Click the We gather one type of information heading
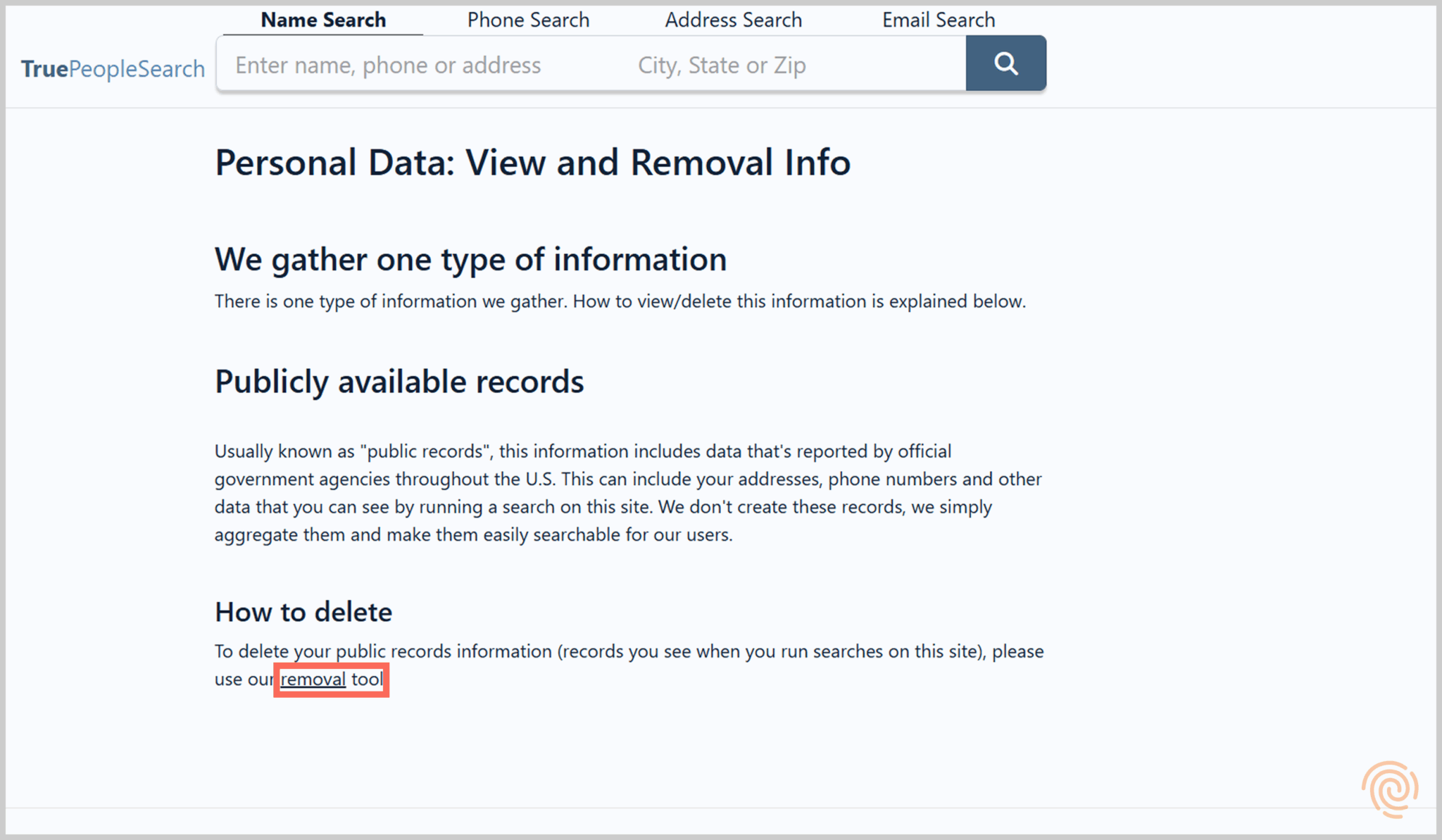1442x840 pixels. pyautogui.click(x=470, y=259)
